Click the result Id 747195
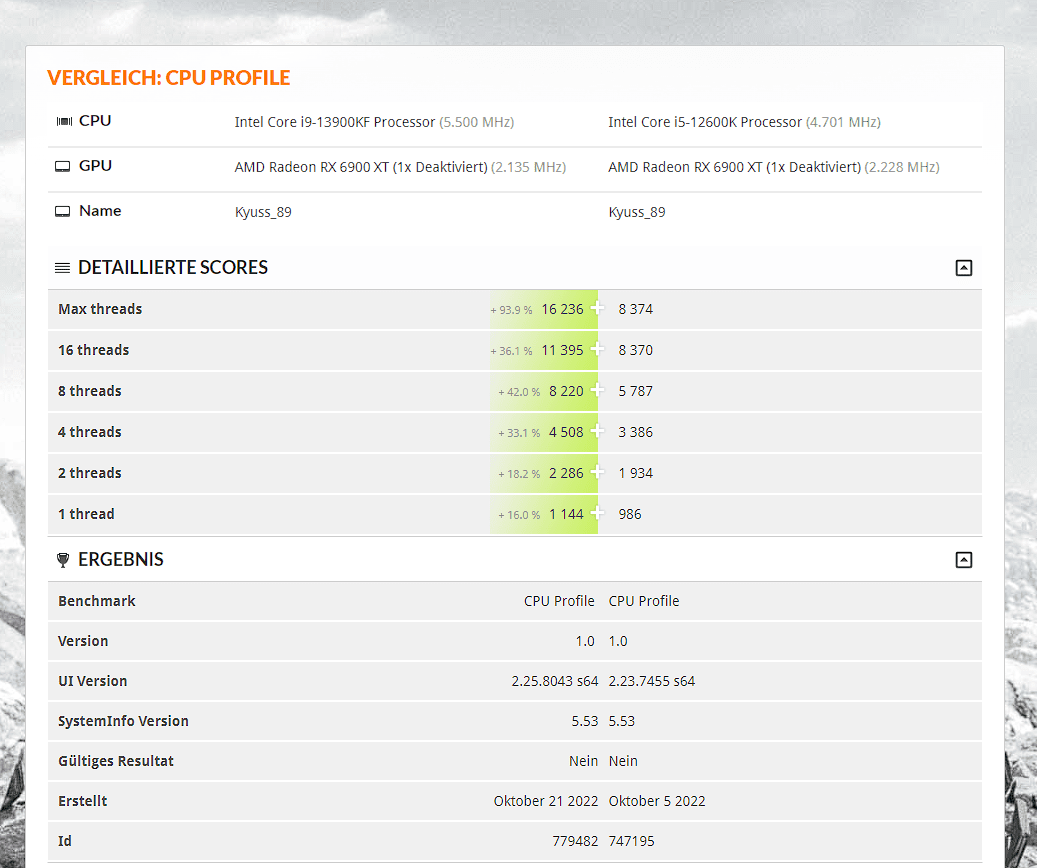The image size is (1037, 868). coord(631,841)
